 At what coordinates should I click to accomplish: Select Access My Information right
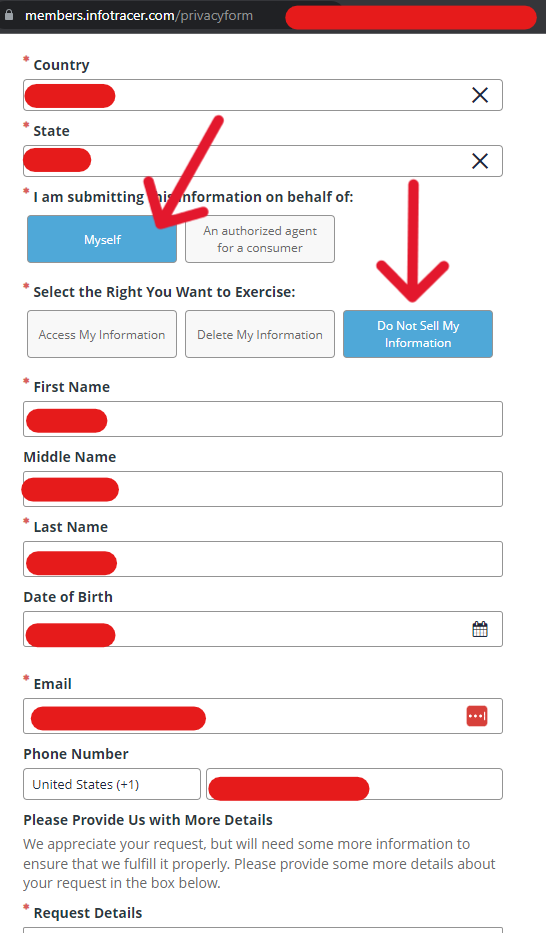102,334
